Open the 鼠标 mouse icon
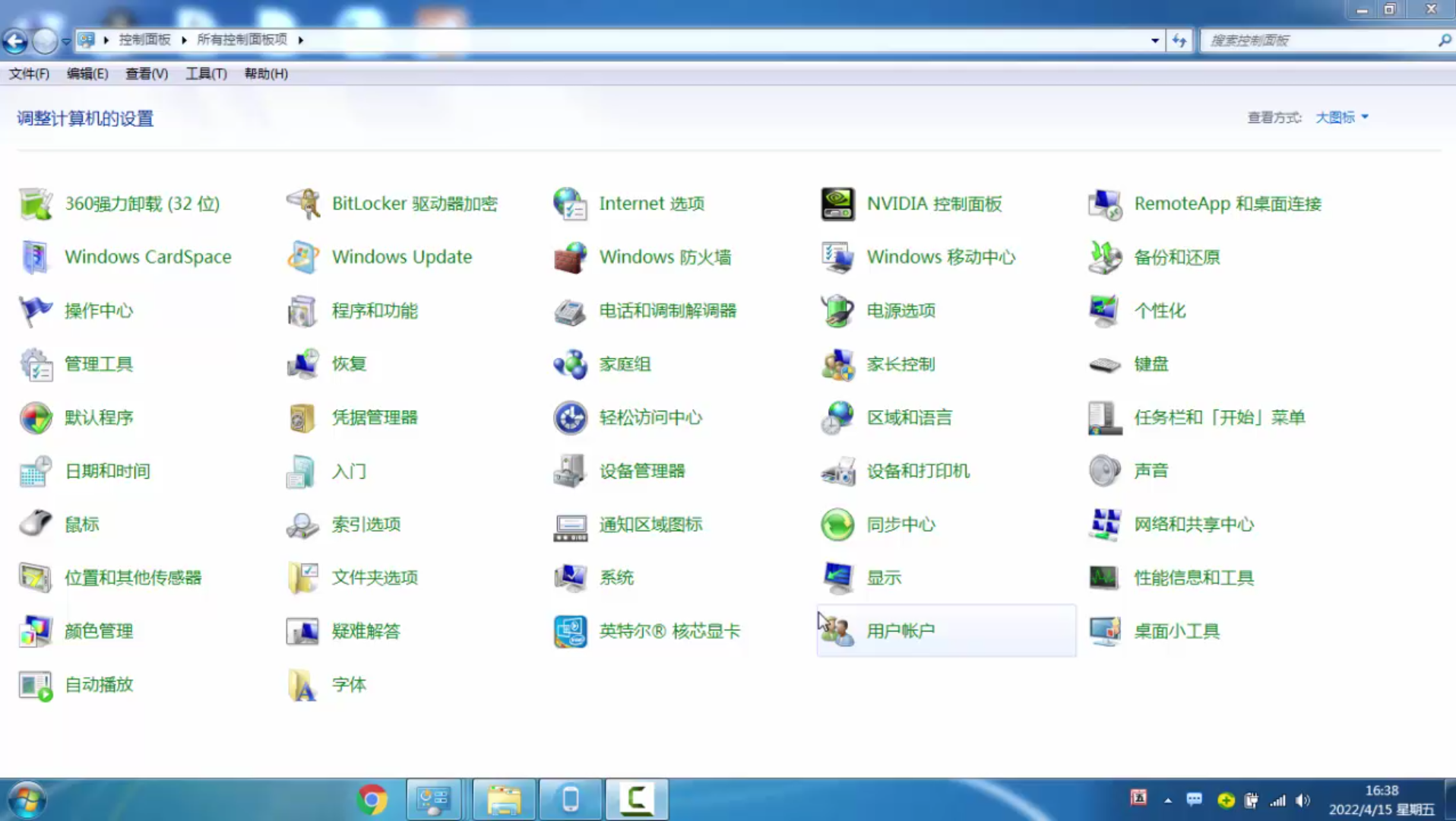This screenshot has height=821, width=1456. (x=36, y=525)
